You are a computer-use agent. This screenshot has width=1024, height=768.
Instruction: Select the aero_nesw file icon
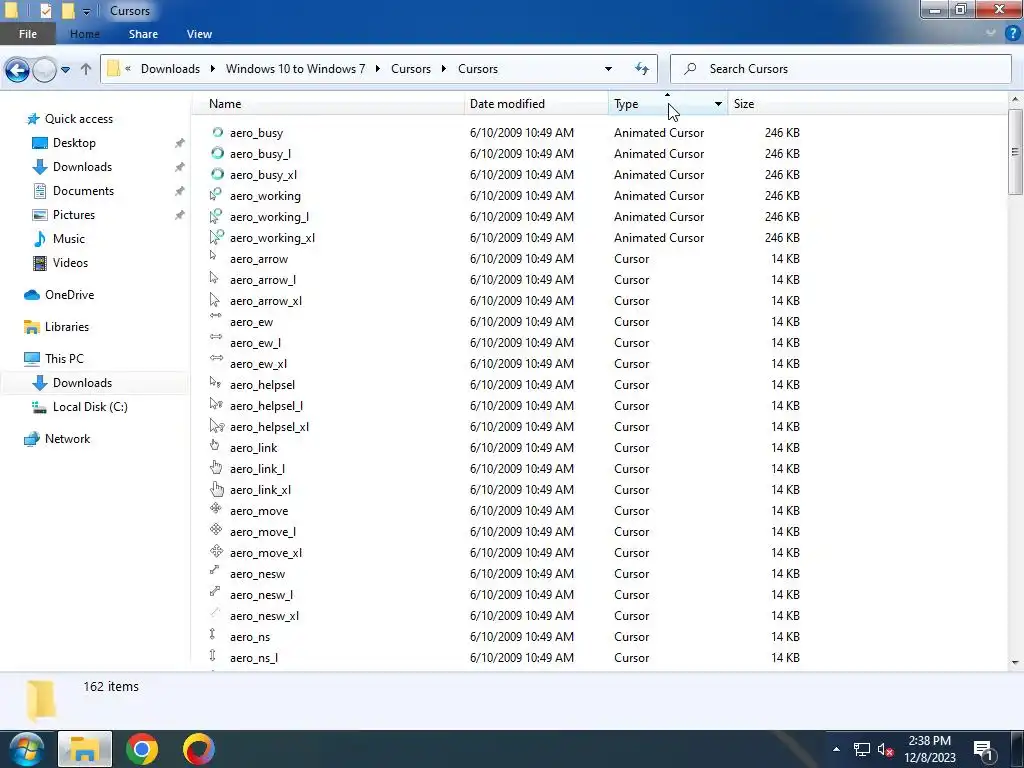(214, 569)
